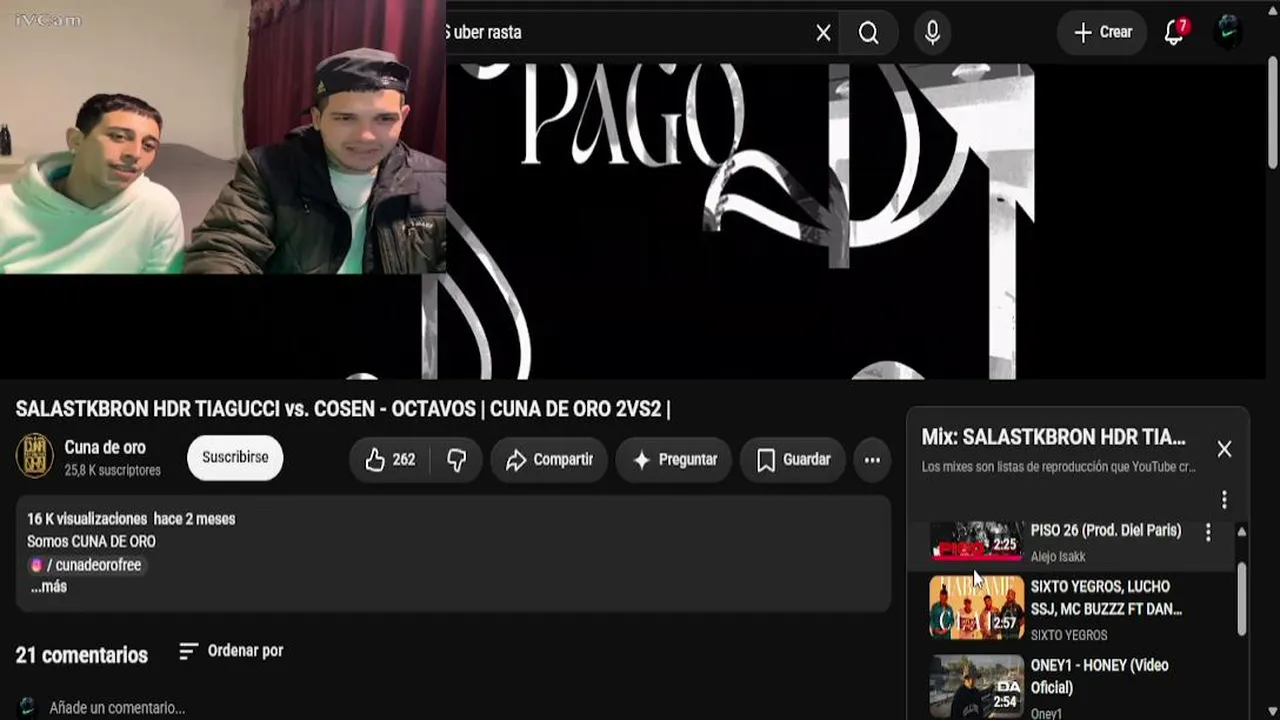Open the Crear menu
Viewport: 1280px width, 720px height.
[x=1102, y=33]
